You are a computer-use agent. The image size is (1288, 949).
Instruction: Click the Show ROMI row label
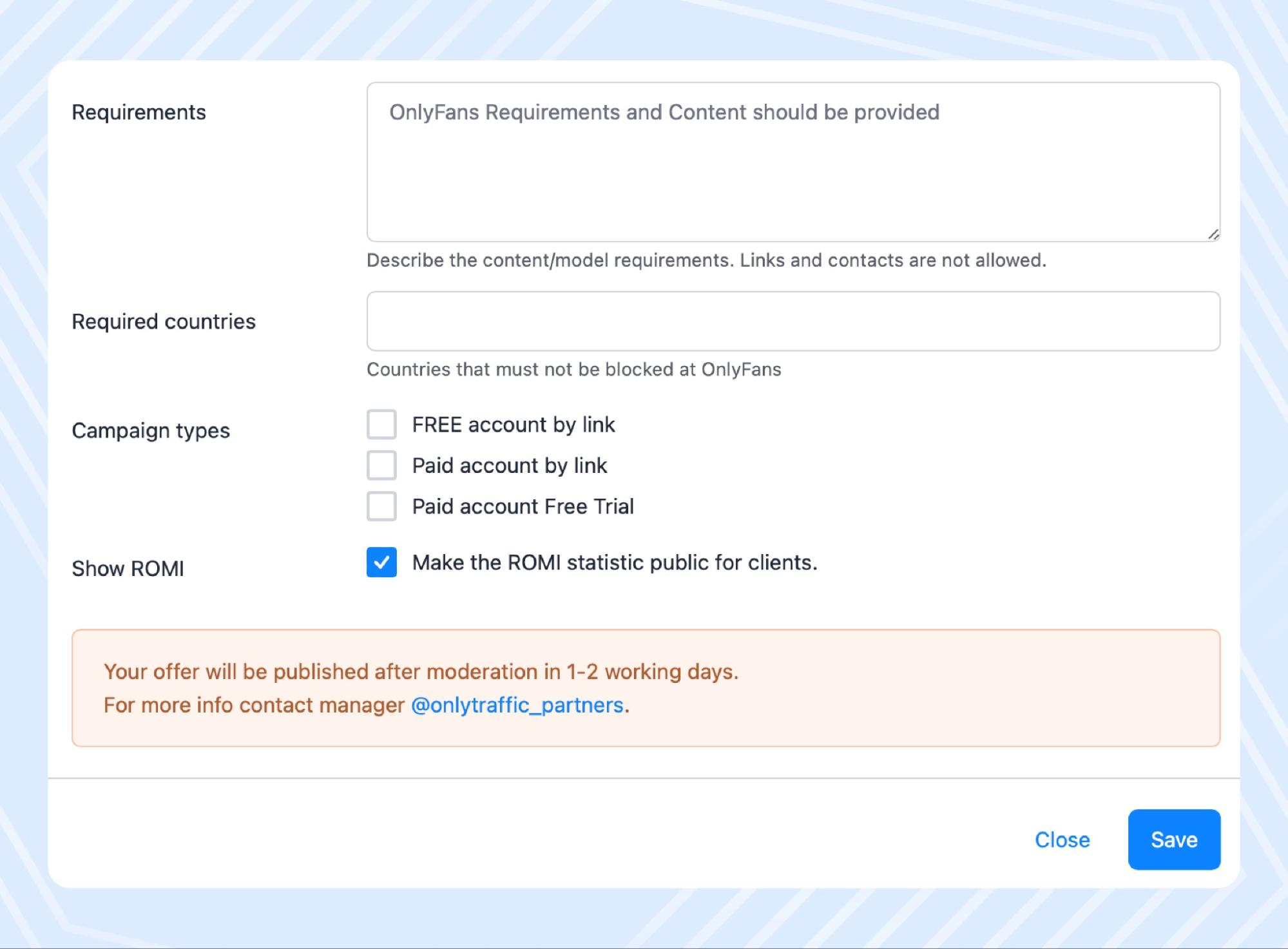click(128, 568)
